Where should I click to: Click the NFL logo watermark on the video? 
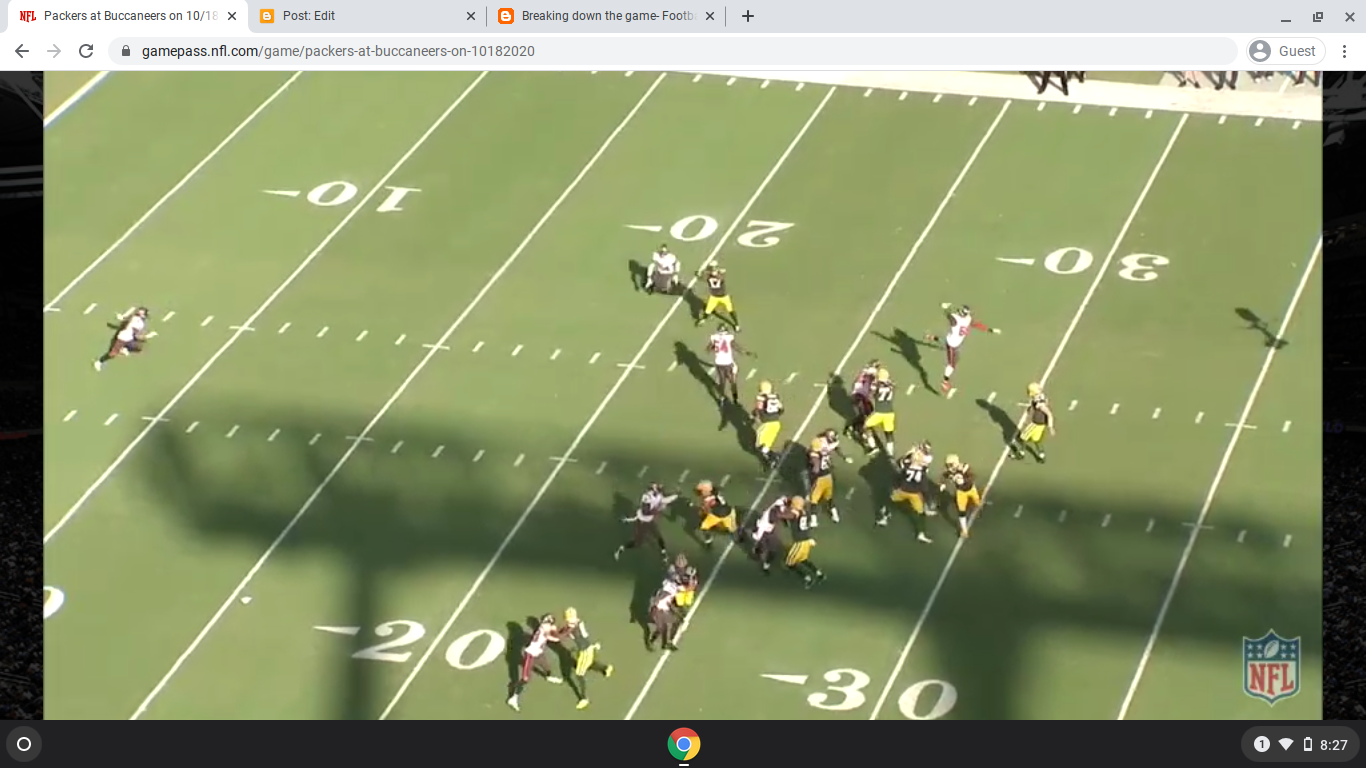click(1269, 668)
